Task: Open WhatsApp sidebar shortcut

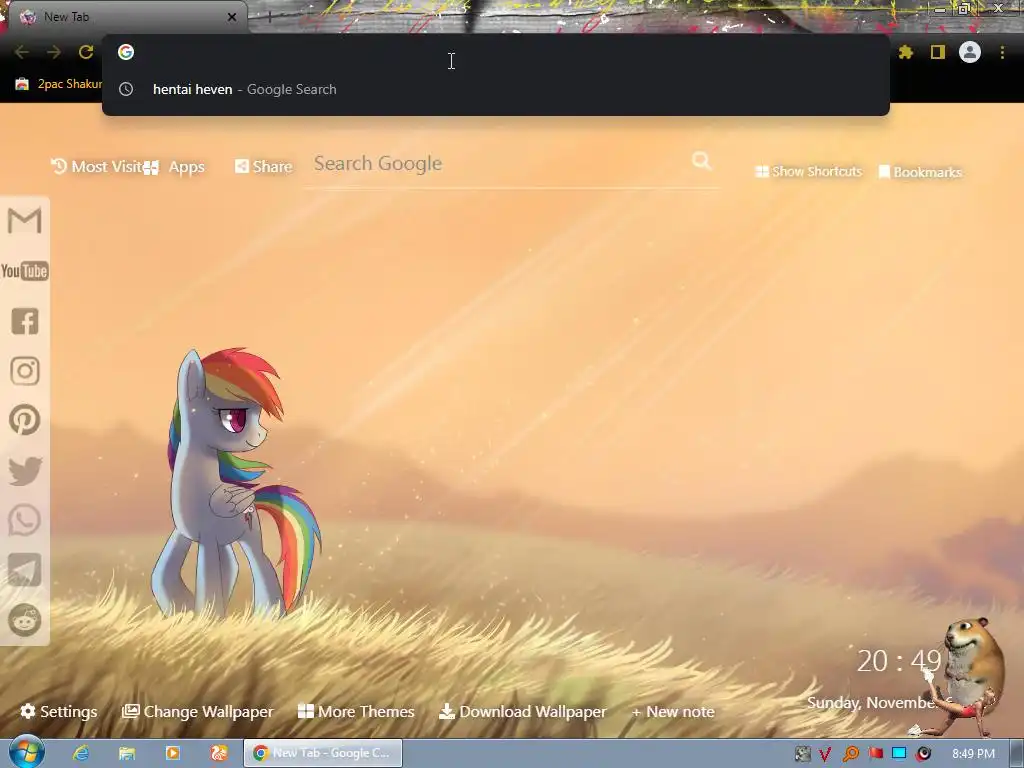Action: click(x=25, y=520)
